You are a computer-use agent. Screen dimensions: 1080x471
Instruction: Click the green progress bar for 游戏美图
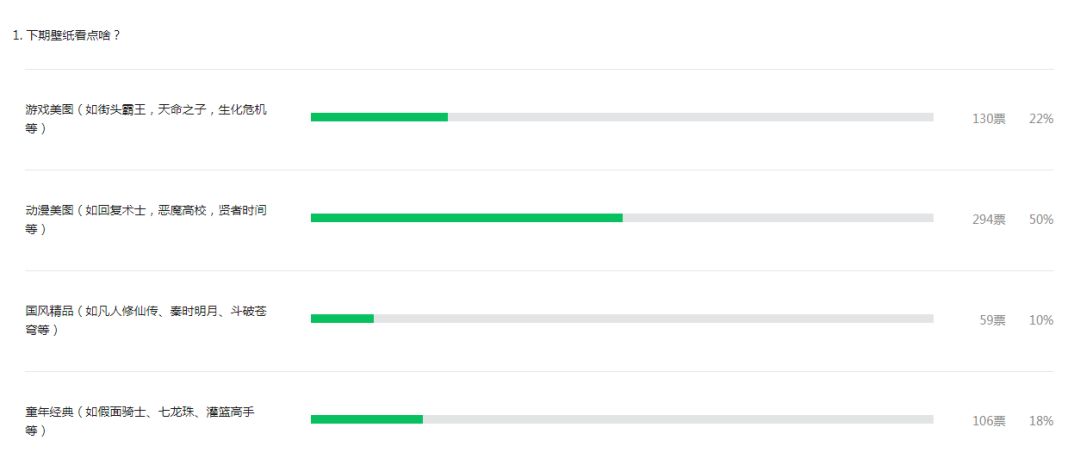379,117
